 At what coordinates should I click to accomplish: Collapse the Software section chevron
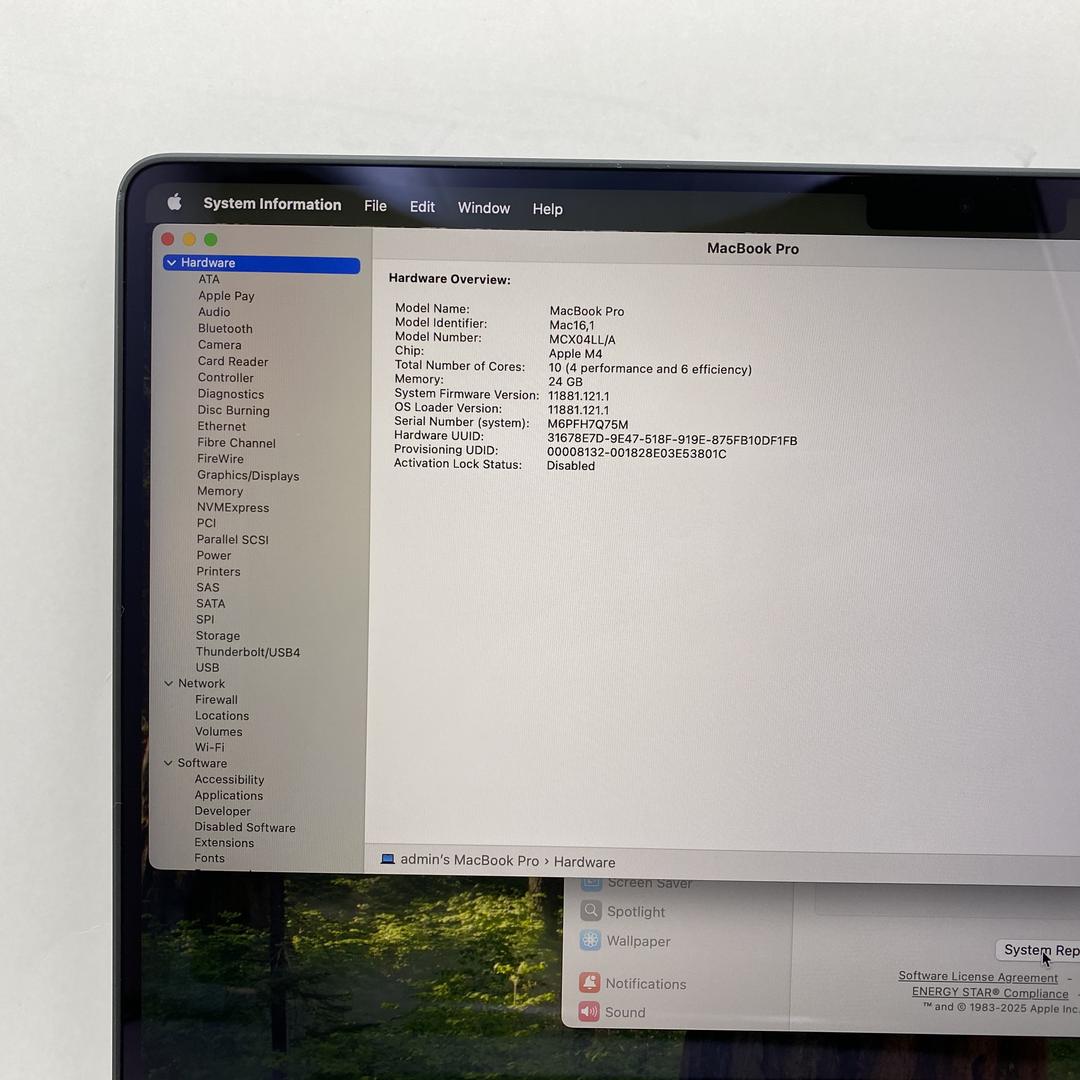(168, 762)
